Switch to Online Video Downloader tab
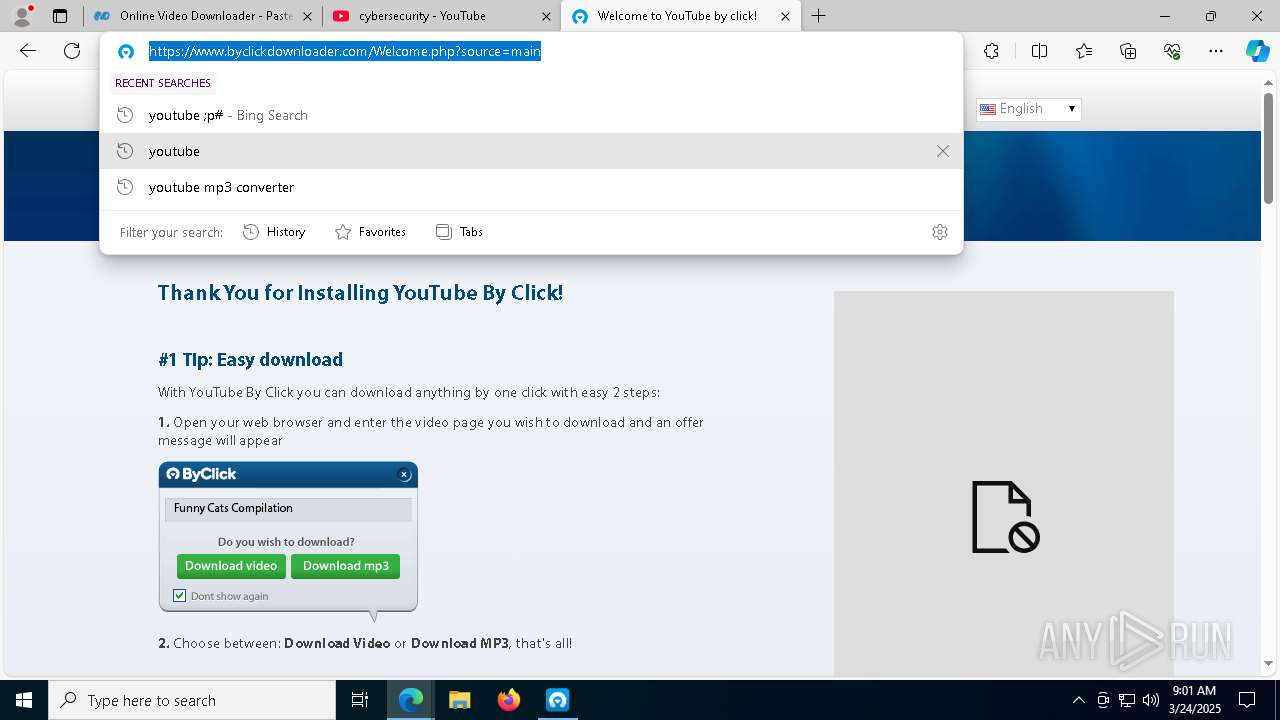 coord(203,16)
